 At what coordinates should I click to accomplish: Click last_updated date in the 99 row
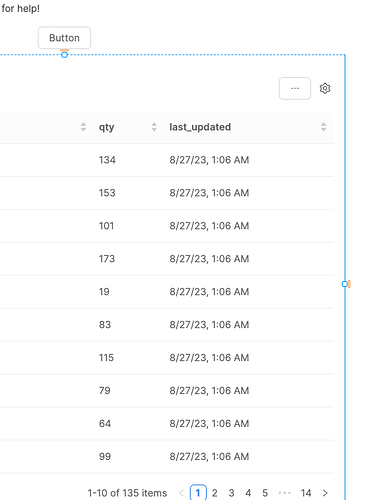coord(209,457)
